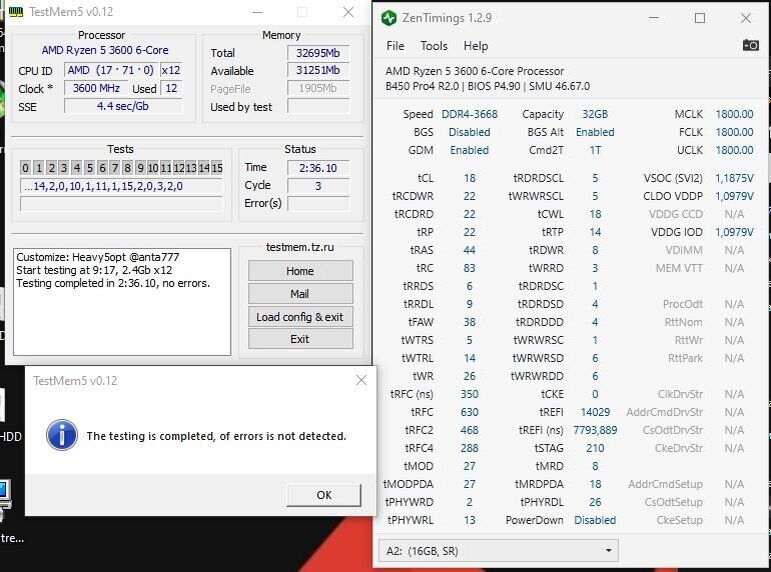Click the SSE 4.4 sec/Gb field
The height and width of the screenshot is (572, 771).
tap(123, 106)
